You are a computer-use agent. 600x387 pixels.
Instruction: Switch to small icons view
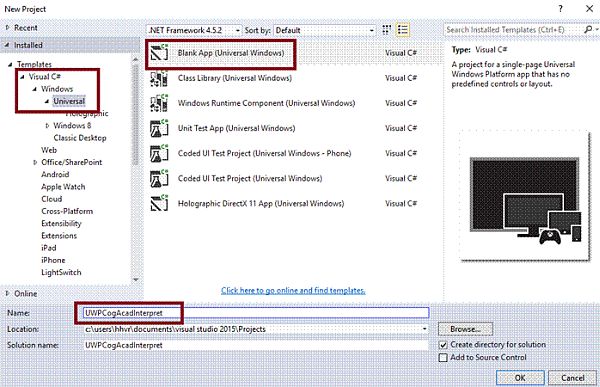pyautogui.click(x=387, y=30)
